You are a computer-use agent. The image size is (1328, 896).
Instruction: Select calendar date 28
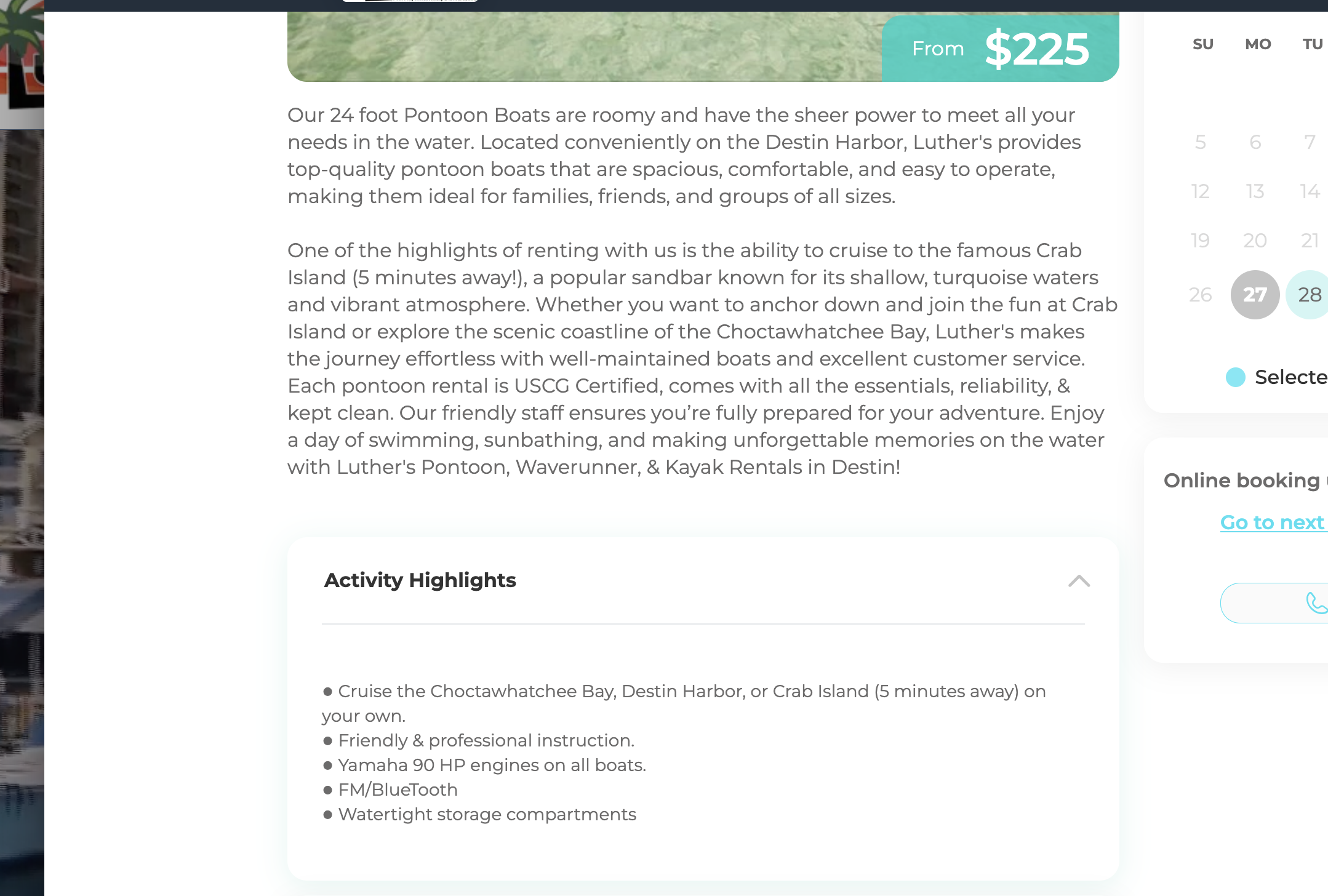coord(1308,295)
